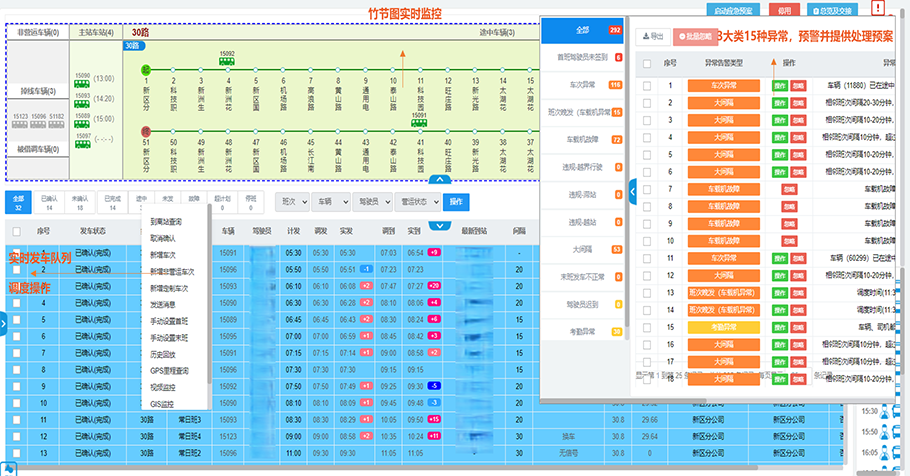Expand the left sidebar arrow handle

click(3, 321)
